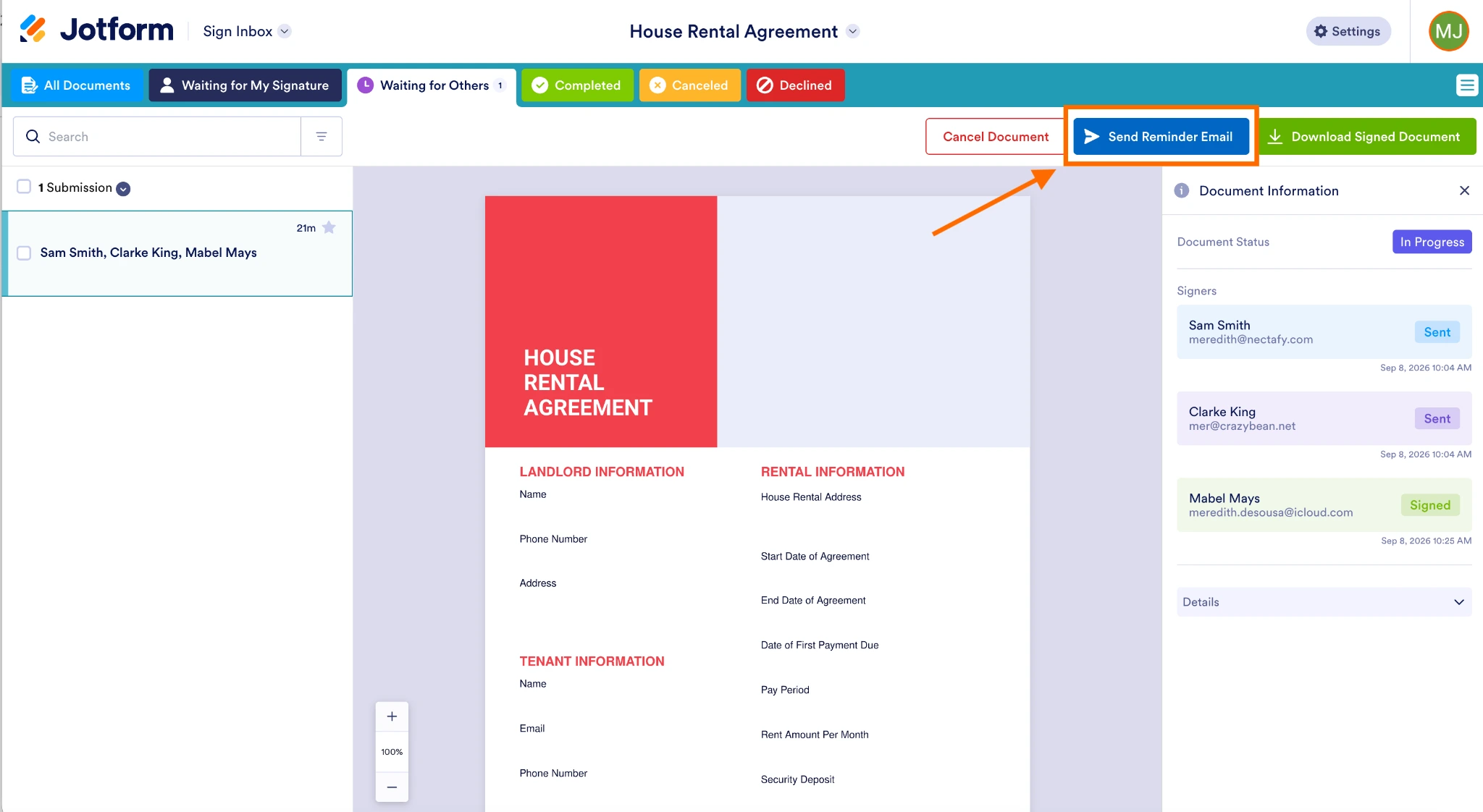Image resolution: width=1483 pixels, height=812 pixels.
Task: Expand the House Rental Agreement title dropdown
Action: [x=853, y=31]
